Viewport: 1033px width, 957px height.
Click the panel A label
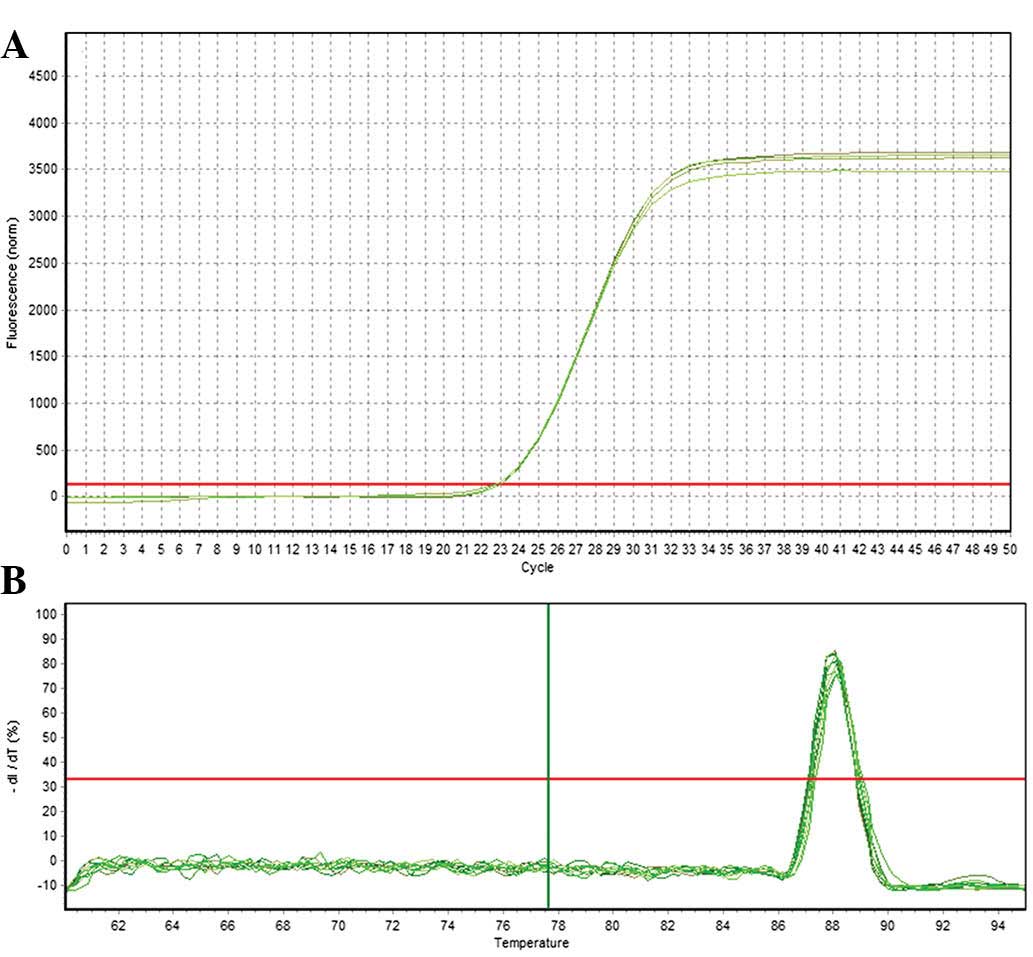14,46
